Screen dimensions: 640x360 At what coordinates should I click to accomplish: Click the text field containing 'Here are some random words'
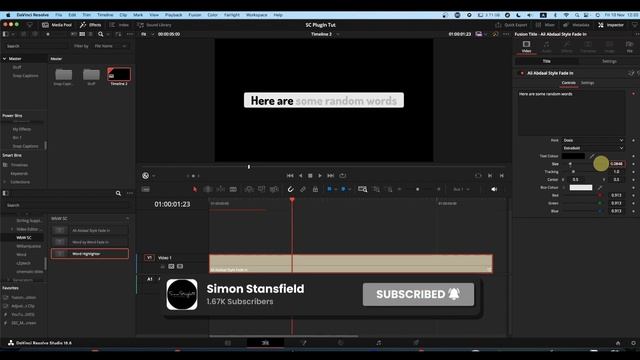tap(571, 113)
